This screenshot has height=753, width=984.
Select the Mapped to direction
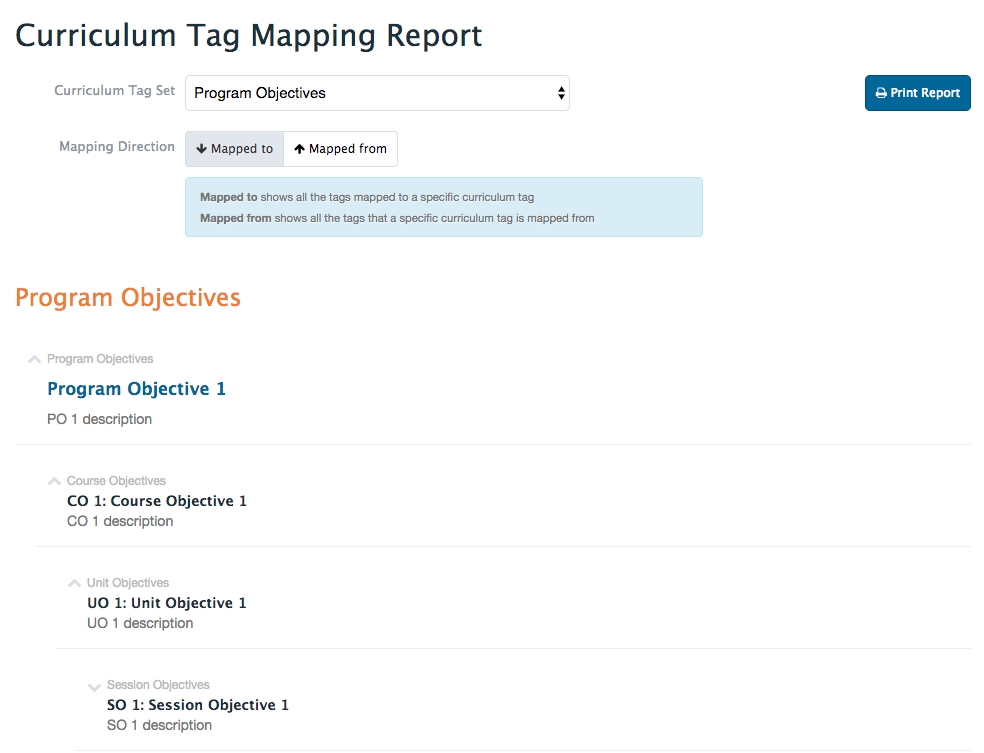(x=235, y=149)
